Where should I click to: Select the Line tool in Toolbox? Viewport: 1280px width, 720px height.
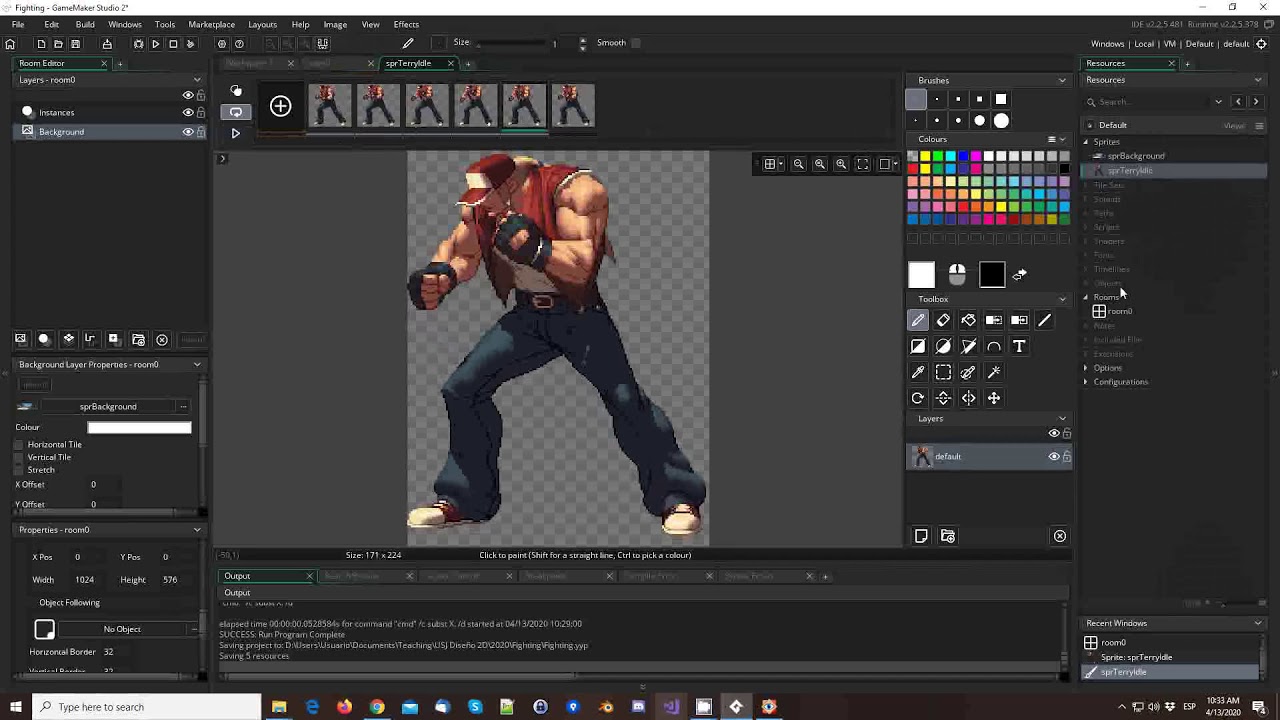point(1044,320)
